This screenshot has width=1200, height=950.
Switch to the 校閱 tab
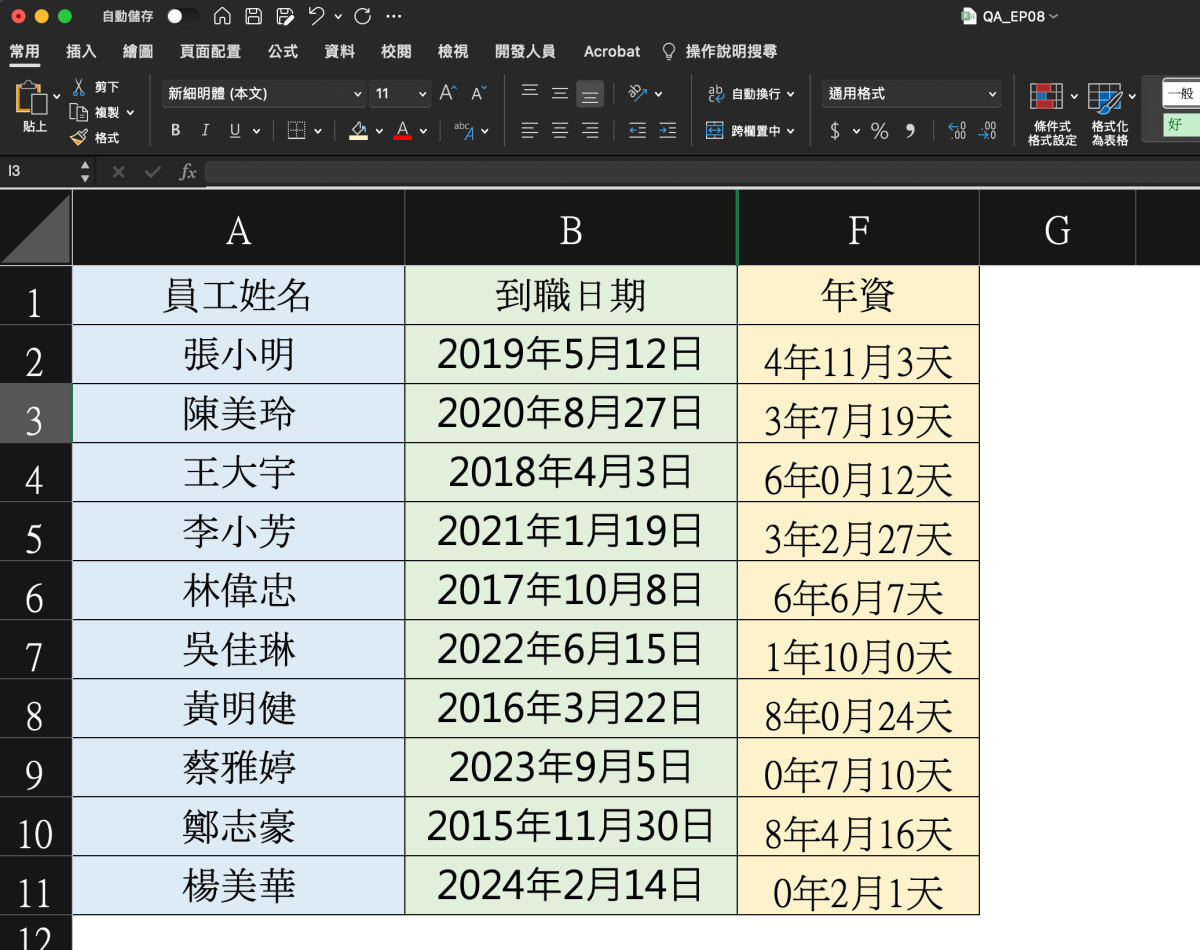pyautogui.click(x=396, y=51)
